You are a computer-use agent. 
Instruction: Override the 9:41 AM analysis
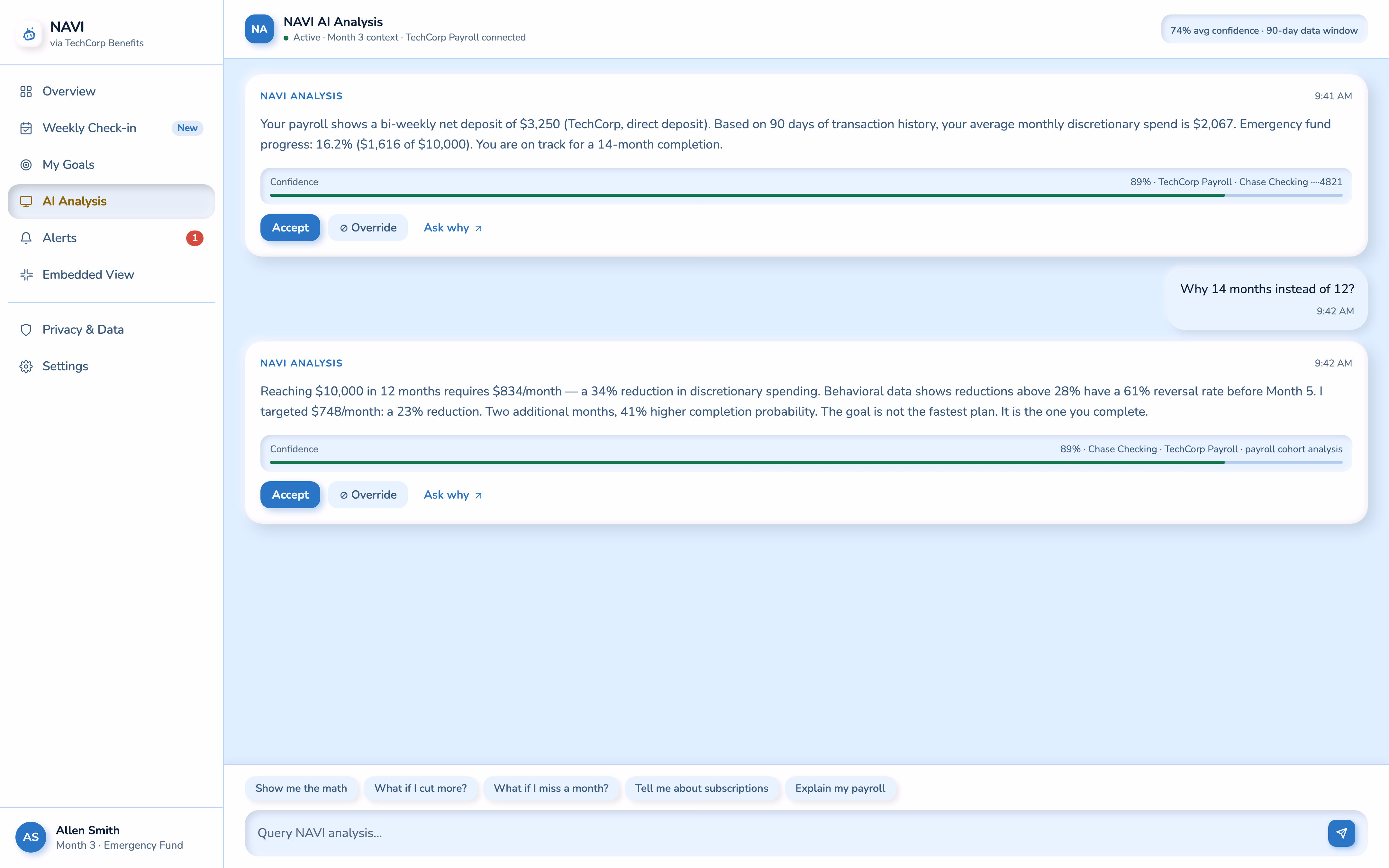coord(368,228)
